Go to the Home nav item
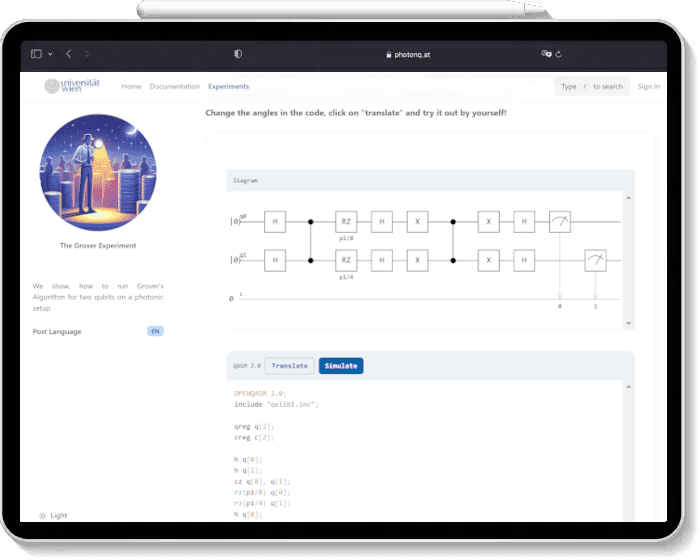 [x=131, y=87]
